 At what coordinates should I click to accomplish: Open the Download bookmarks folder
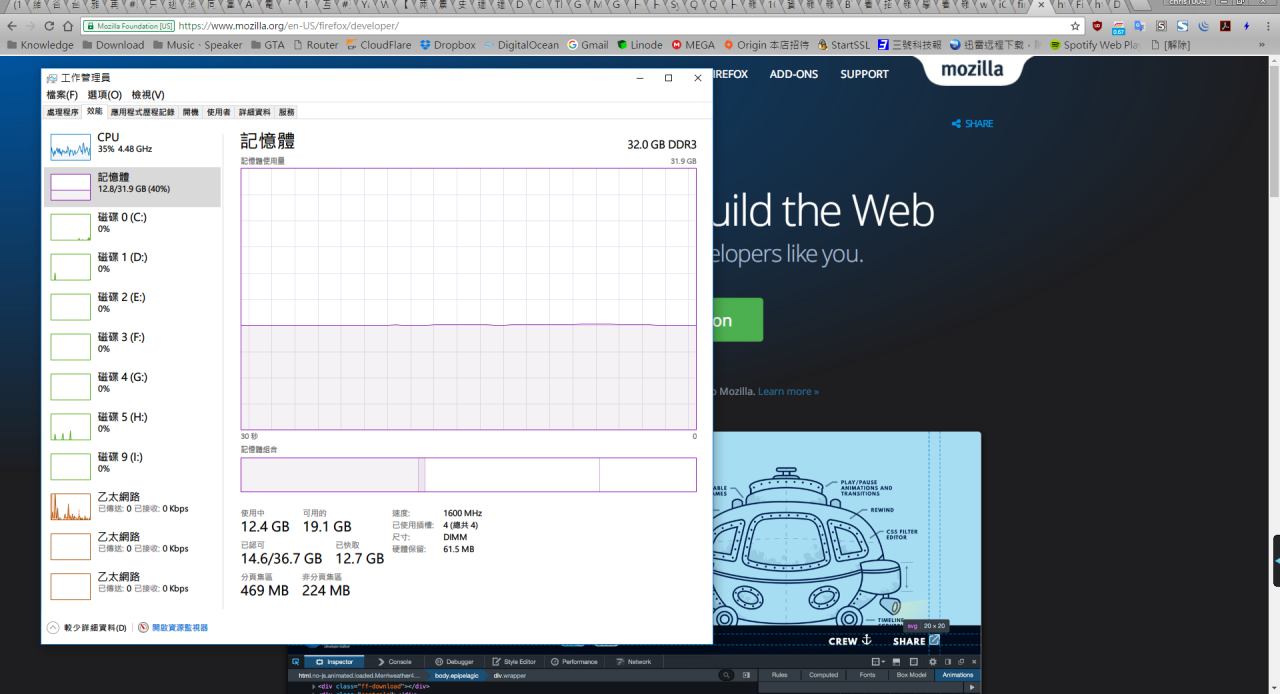click(113, 45)
